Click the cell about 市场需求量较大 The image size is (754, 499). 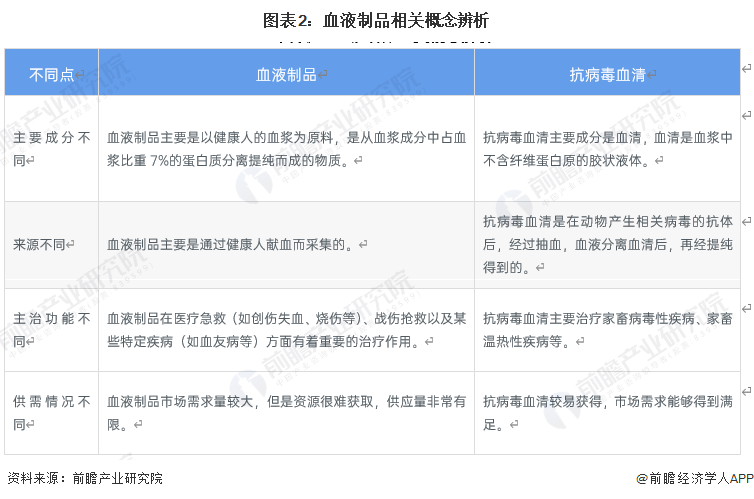286,412
